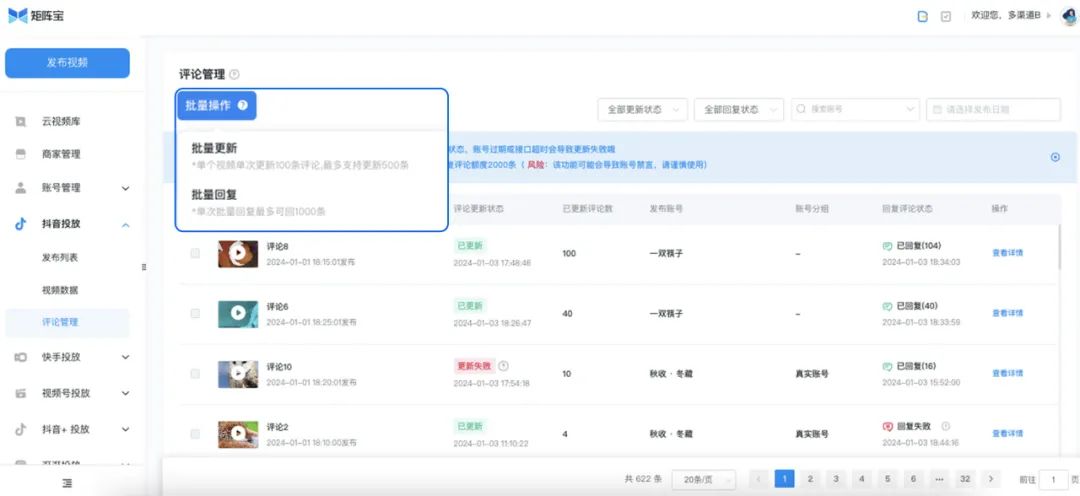The width and height of the screenshot is (1080, 496).
Task: Click 查看详情 for 评论6 row
Action: (x=1007, y=313)
